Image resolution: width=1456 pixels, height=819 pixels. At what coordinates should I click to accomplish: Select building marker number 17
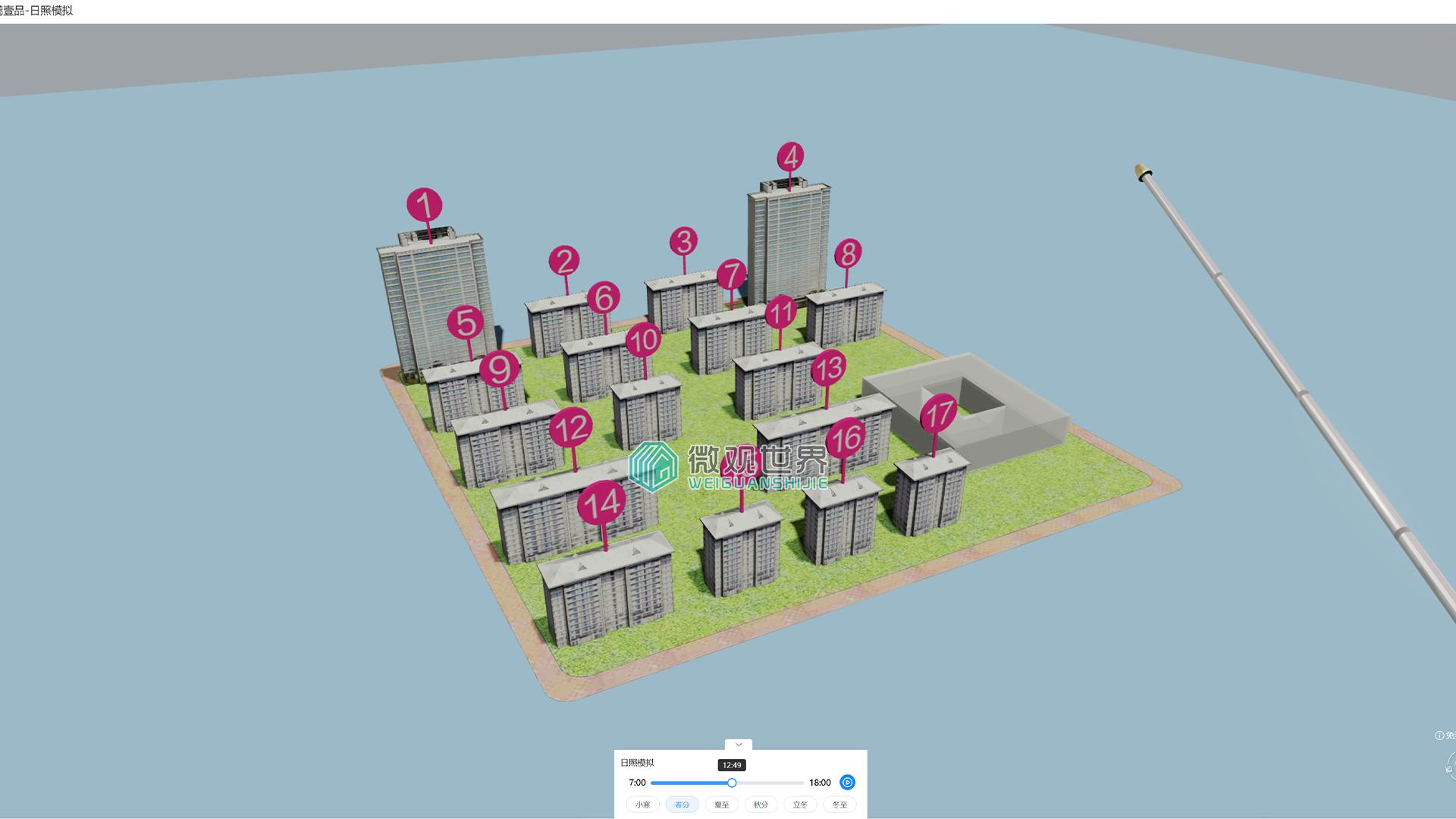pyautogui.click(x=938, y=414)
